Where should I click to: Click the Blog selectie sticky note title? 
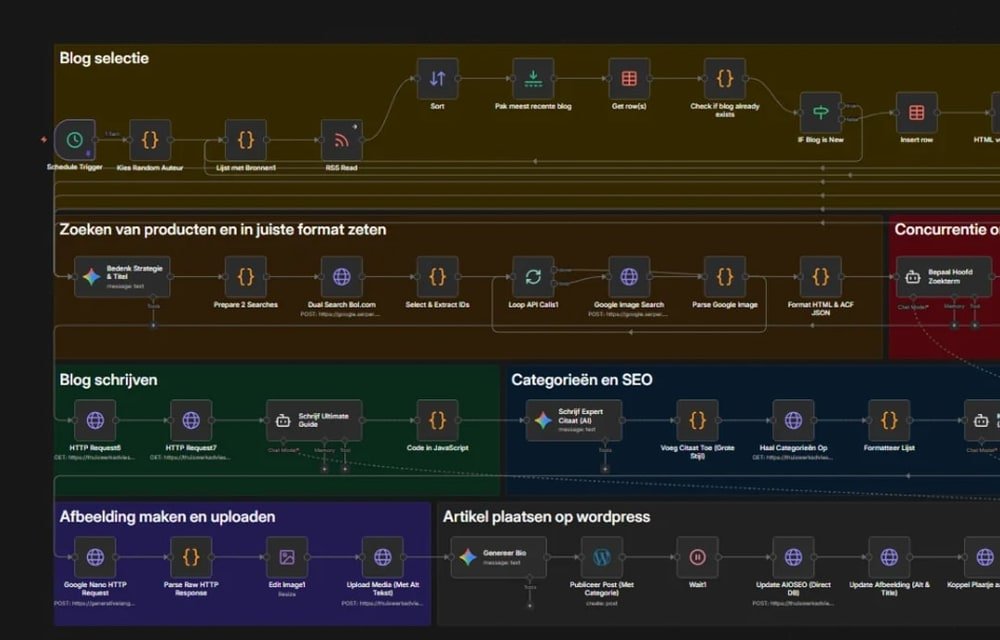[104, 58]
